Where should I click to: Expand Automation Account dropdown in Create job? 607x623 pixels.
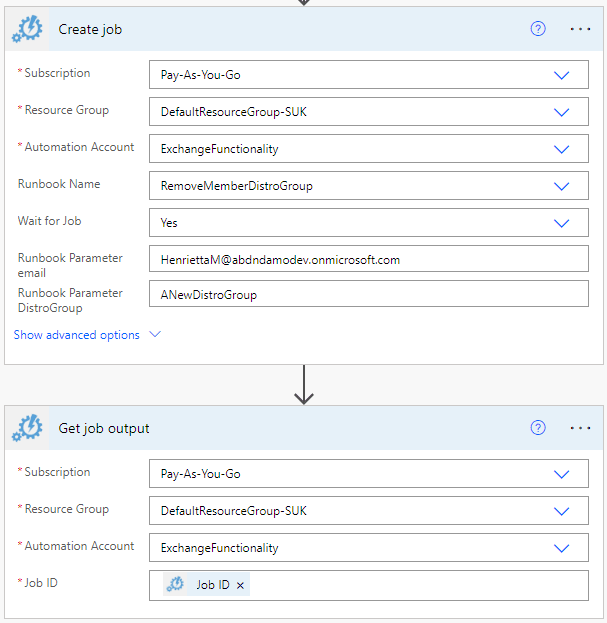561,149
